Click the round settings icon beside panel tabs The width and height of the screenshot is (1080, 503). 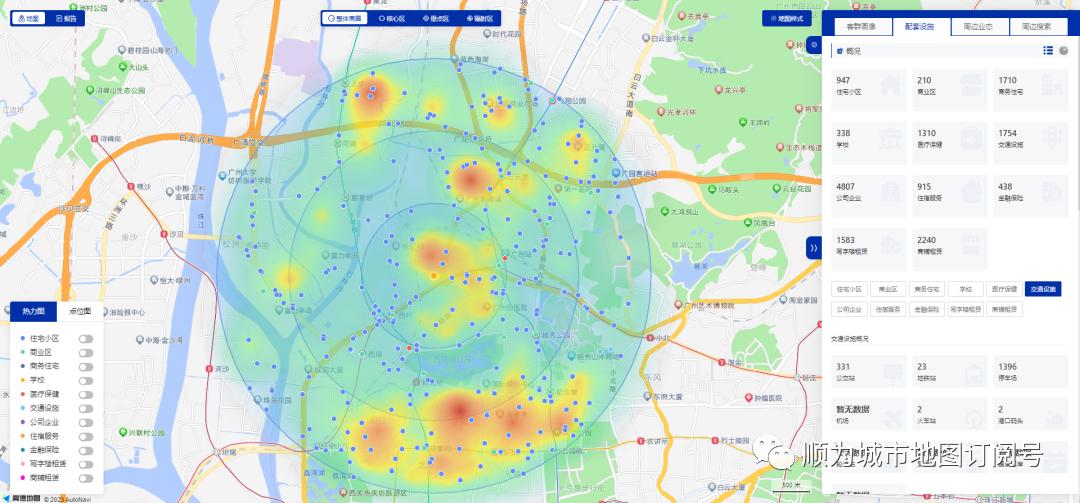pyautogui.click(x=815, y=45)
